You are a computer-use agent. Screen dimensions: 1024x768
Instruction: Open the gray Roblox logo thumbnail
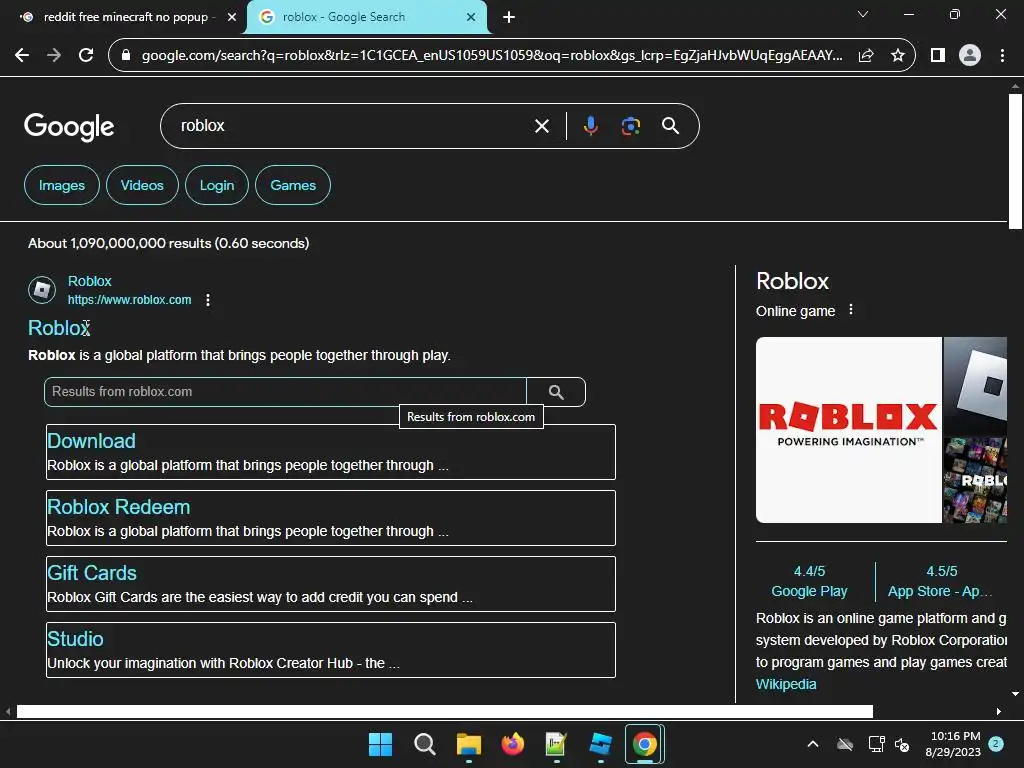(x=975, y=386)
